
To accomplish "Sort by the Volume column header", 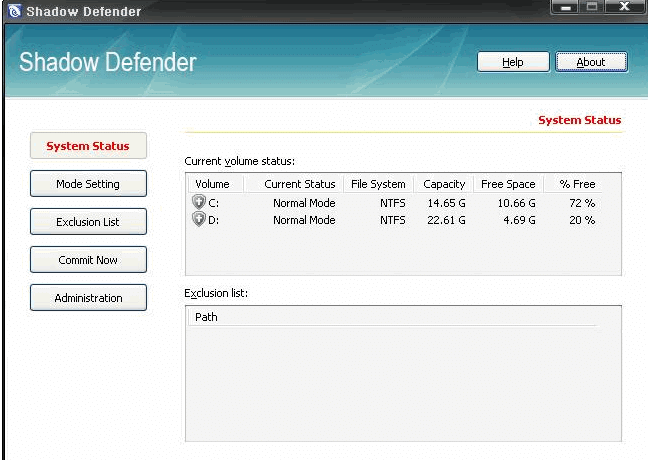I will pos(216,184).
